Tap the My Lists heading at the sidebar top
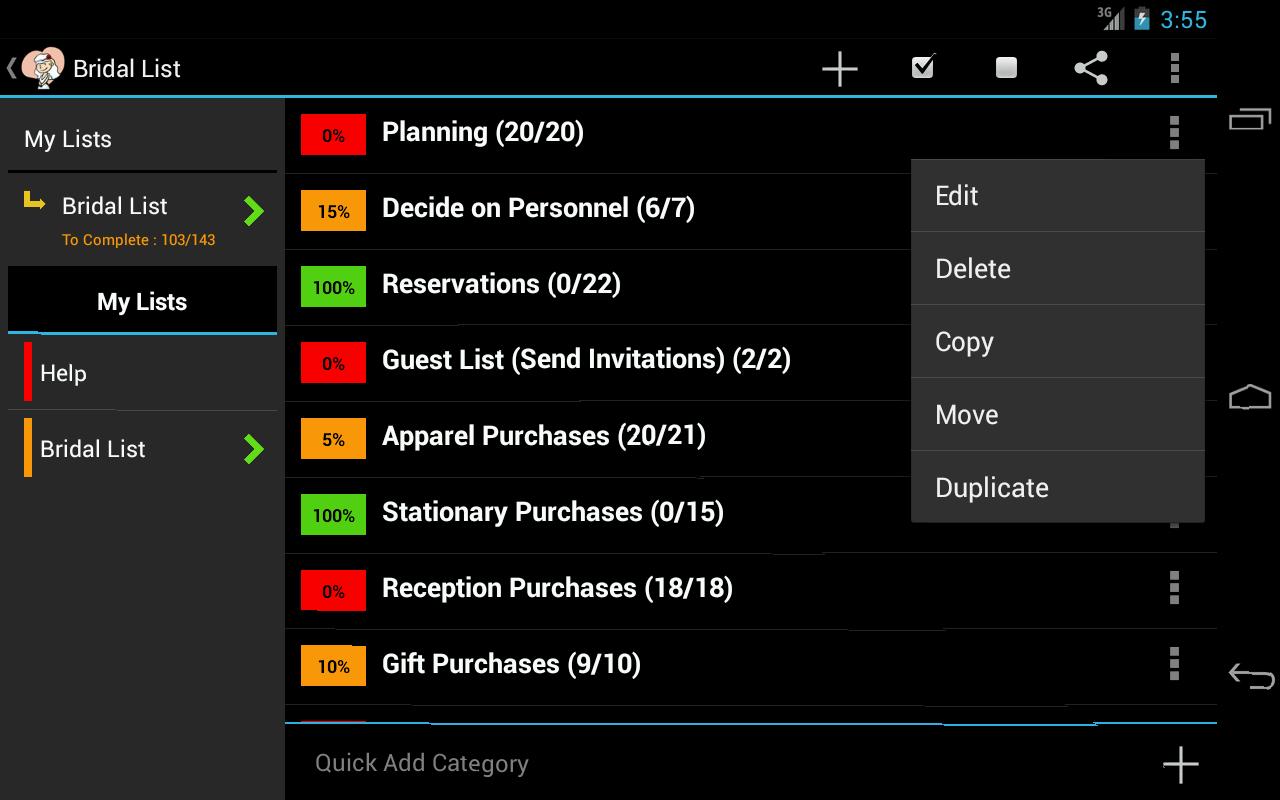Viewport: 1280px width, 800px height. click(x=68, y=139)
